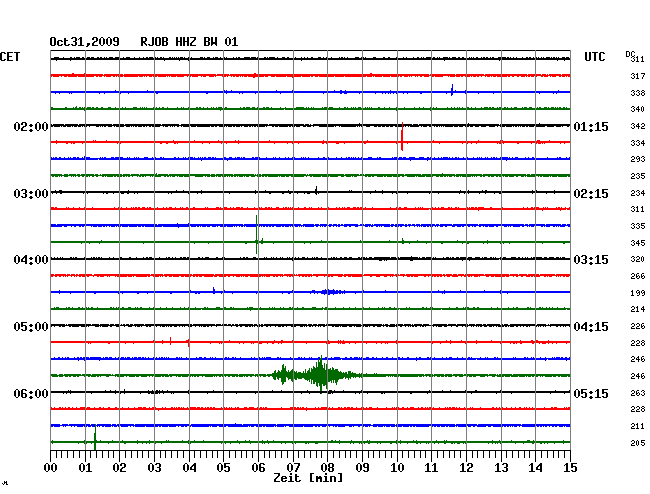The height and width of the screenshot is (494, 650).
Task: Click minute axis tick label 08
Action: click(x=327, y=468)
